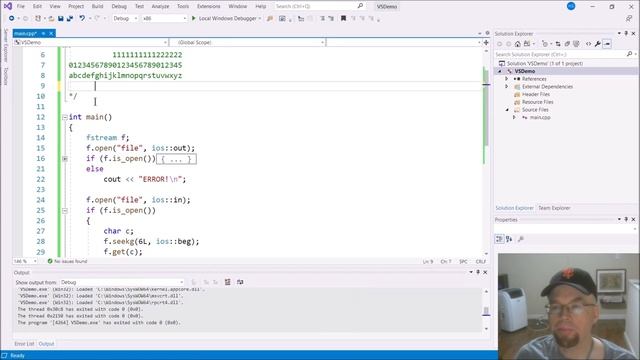Viewport: 640px width, 360px height.
Task: Click the Sync with Active Document icon
Action: point(558,44)
